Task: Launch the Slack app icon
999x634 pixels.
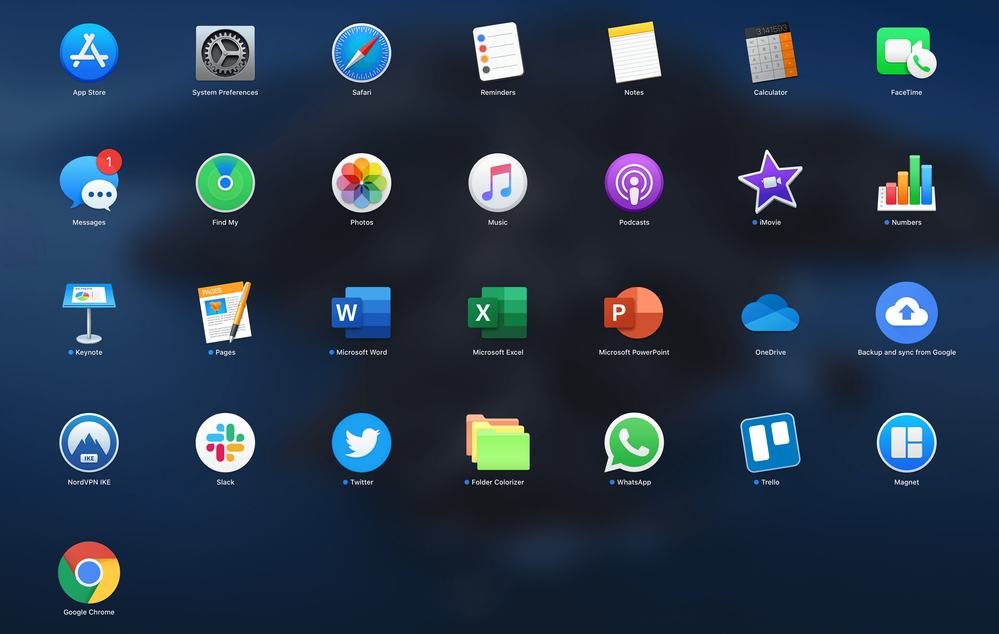Action: pyautogui.click(x=225, y=443)
